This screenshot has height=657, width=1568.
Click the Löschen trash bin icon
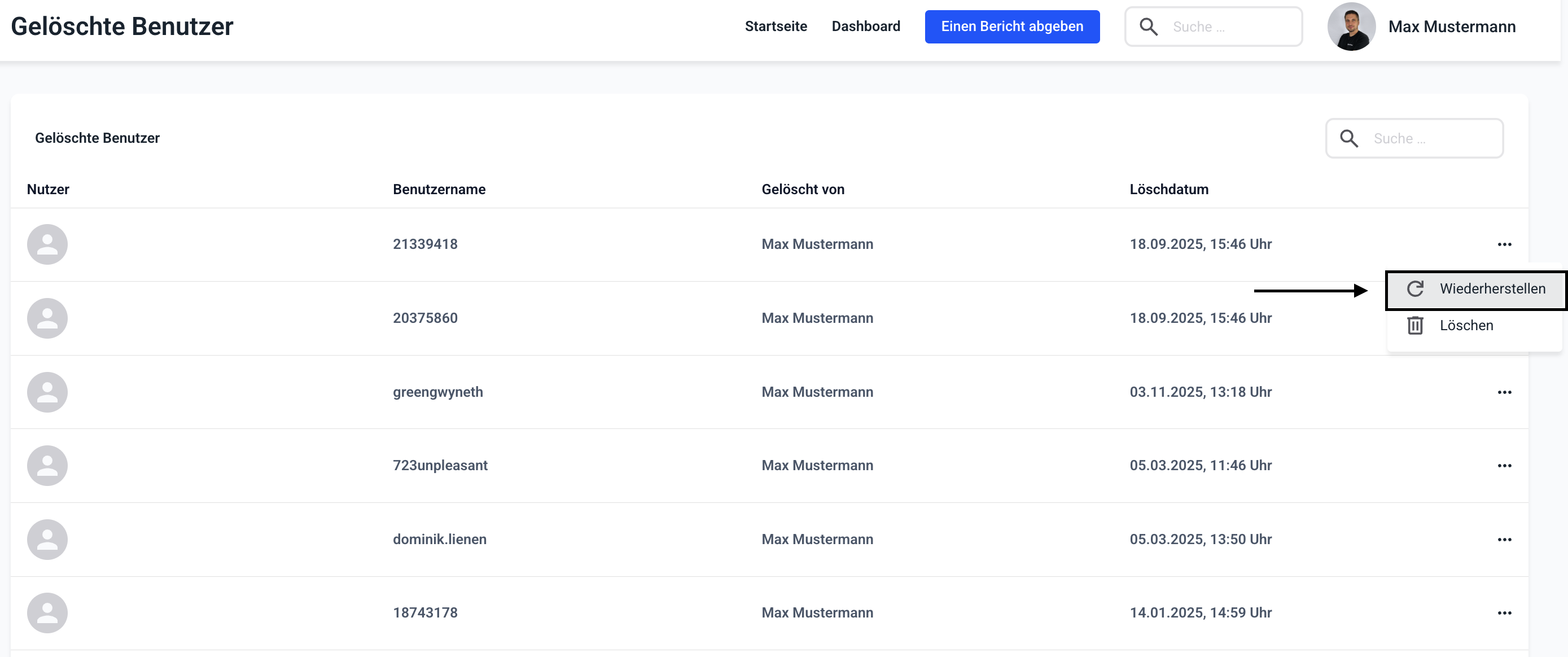[1414, 325]
